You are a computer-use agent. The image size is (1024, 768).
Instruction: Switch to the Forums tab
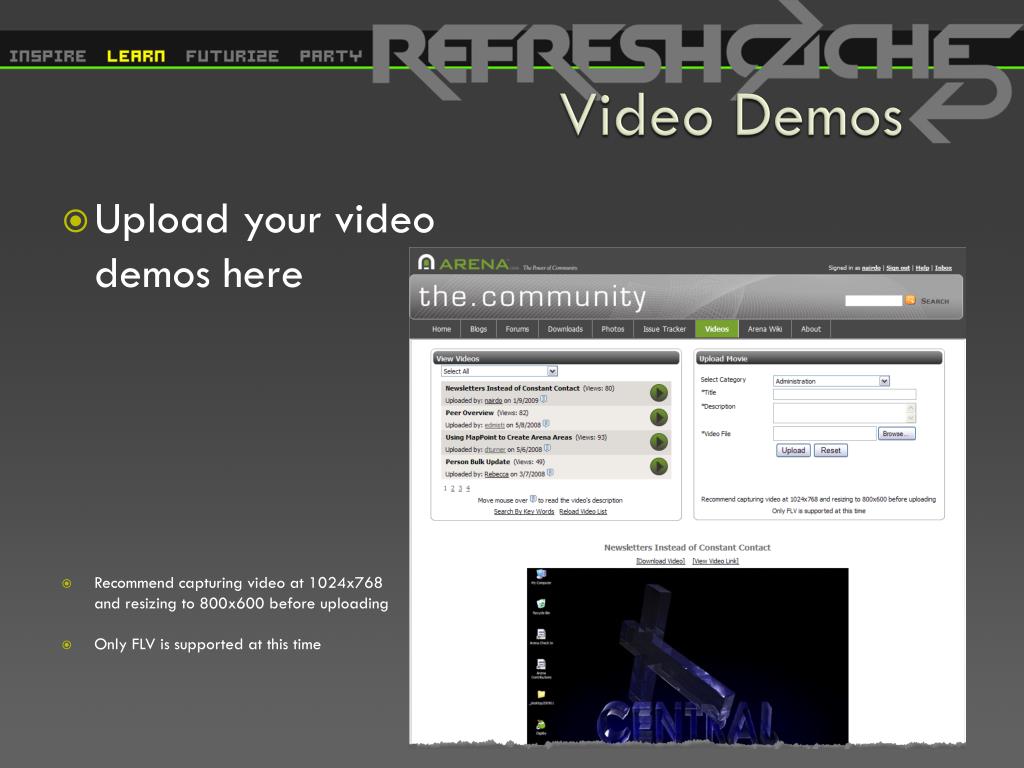pos(517,329)
